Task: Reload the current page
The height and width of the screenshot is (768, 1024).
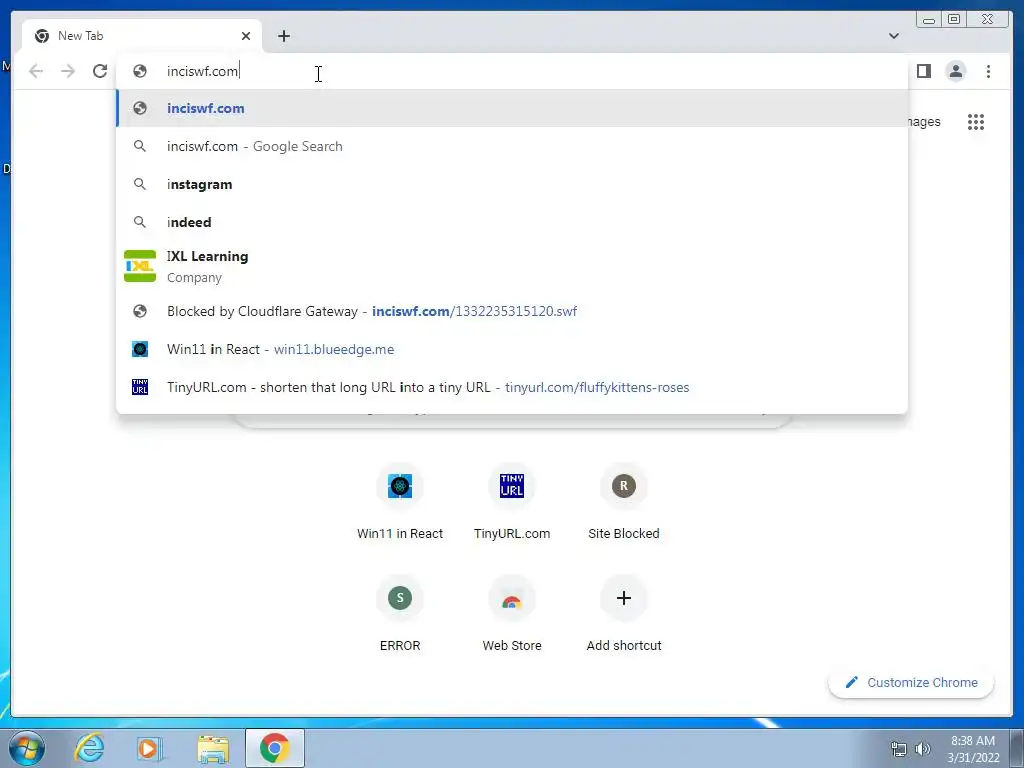Action: 100,71
